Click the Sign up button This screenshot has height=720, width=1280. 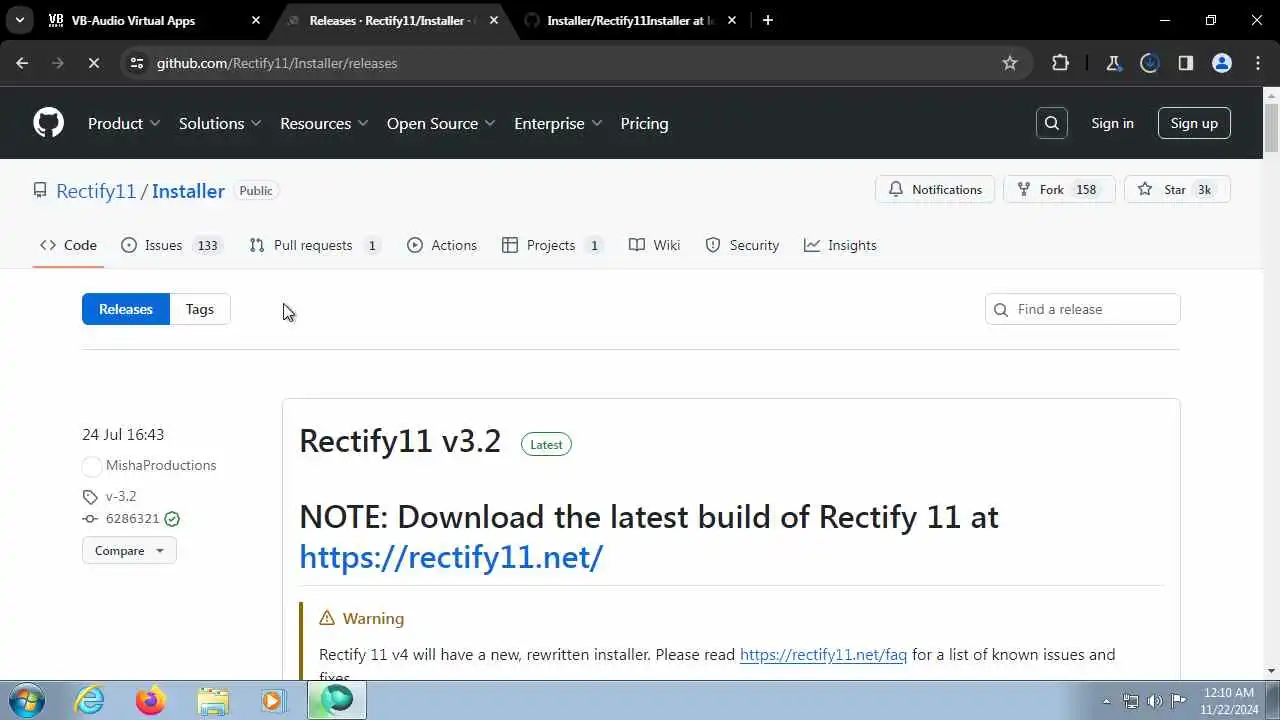point(1194,123)
